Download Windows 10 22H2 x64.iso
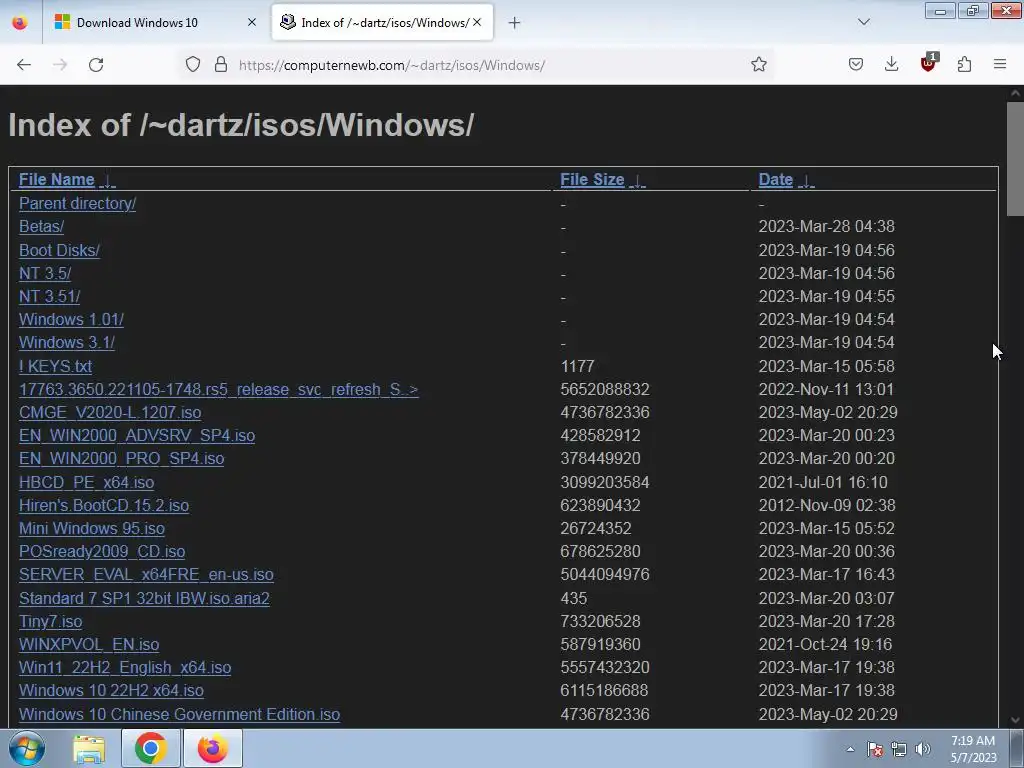This screenshot has width=1024, height=768. (x=111, y=690)
